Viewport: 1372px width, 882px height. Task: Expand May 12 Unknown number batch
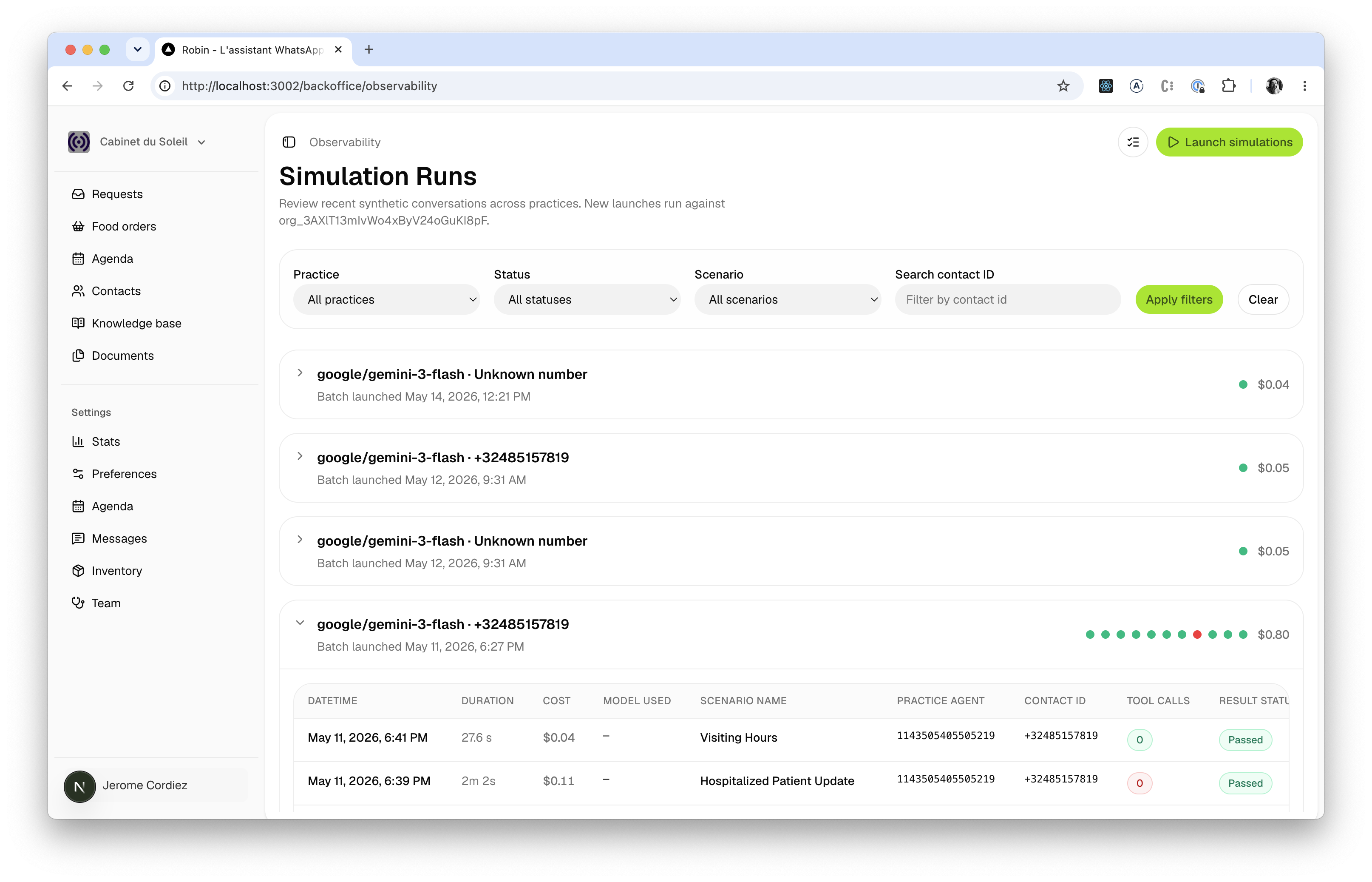[x=300, y=540]
